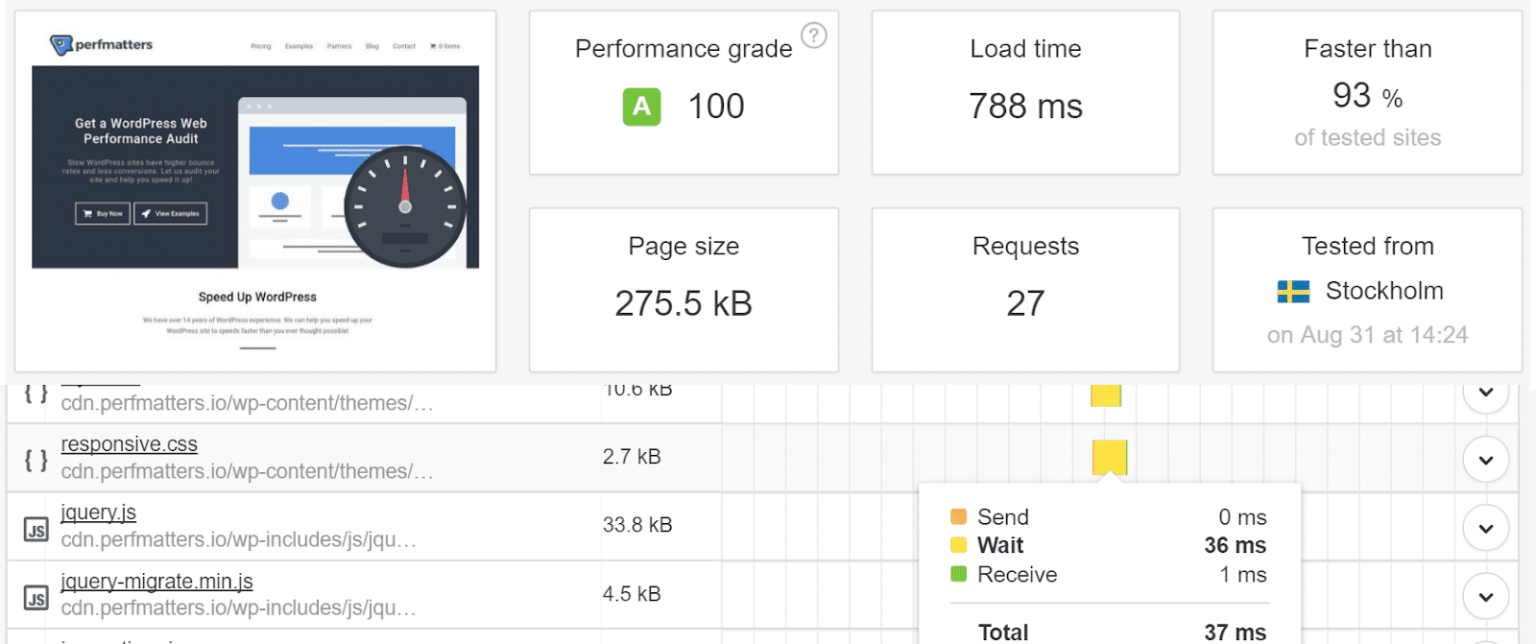Open the responsive.css file link
The width and height of the screenshot is (1536, 644).
tap(129, 444)
